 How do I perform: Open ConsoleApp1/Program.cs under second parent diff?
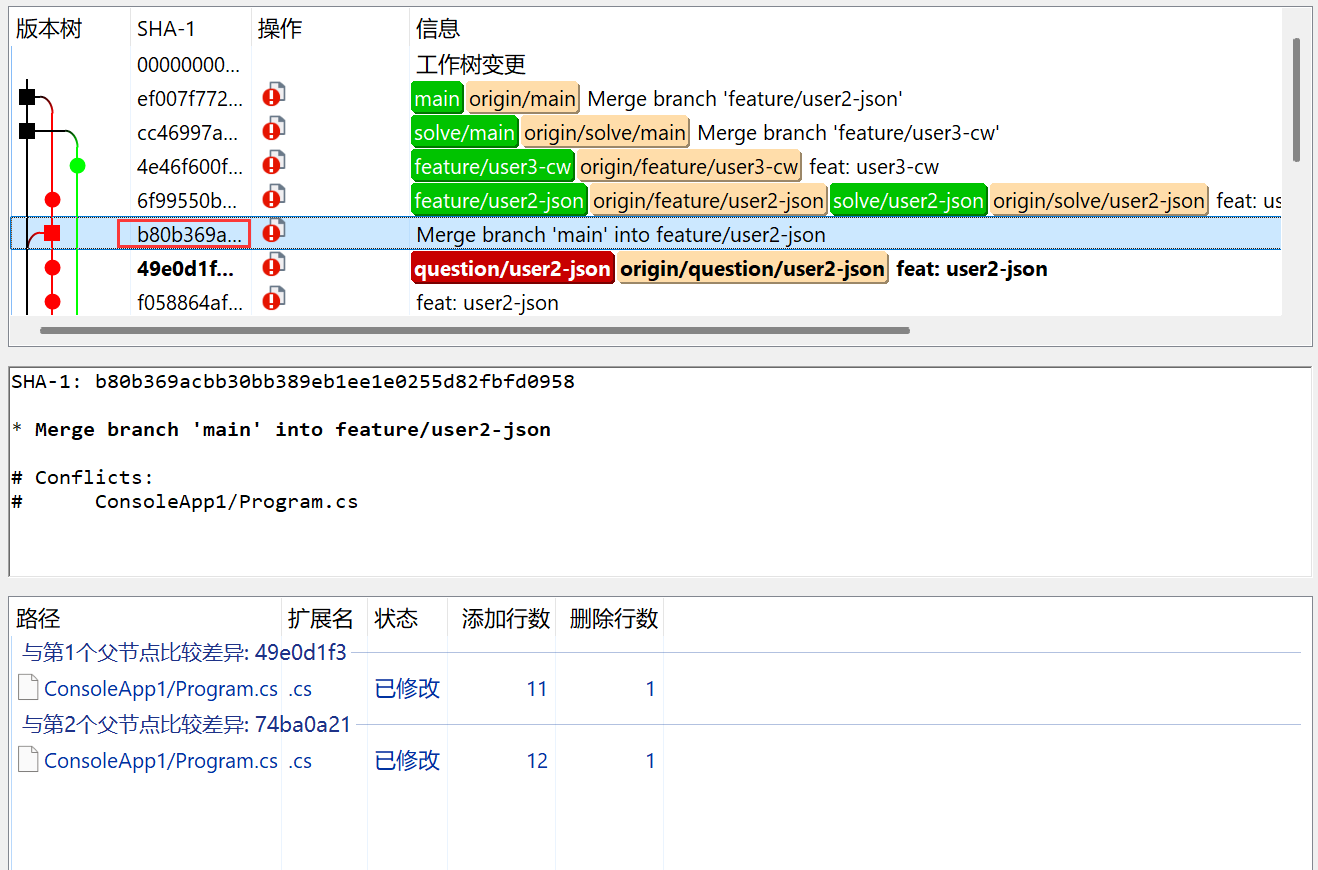[x=161, y=760]
